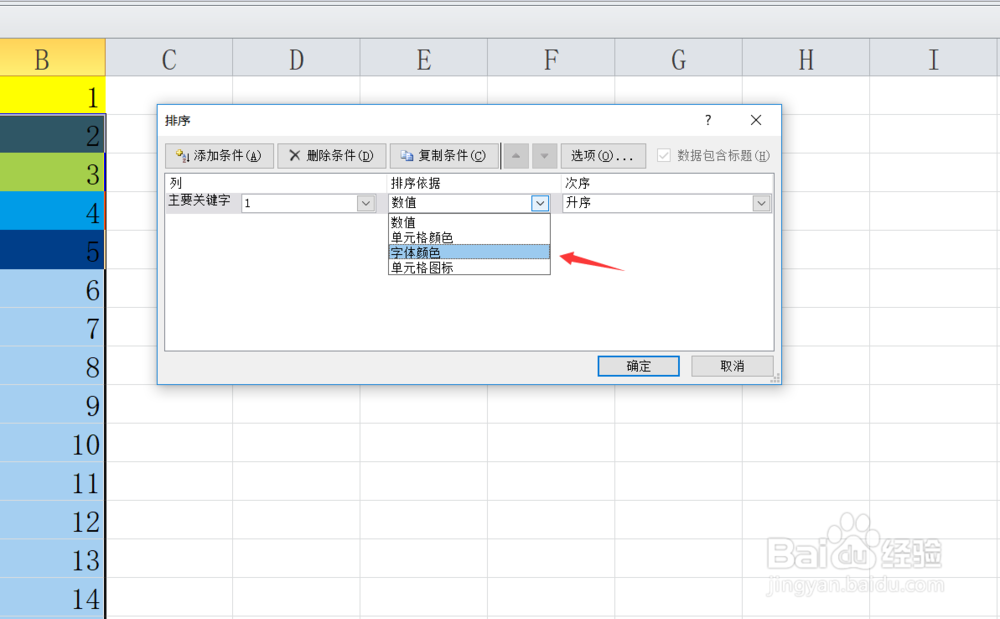This screenshot has width=1000, height=619.
Task: Toggle the 数据包含标题 checkbox
Action: click(664, 156)
